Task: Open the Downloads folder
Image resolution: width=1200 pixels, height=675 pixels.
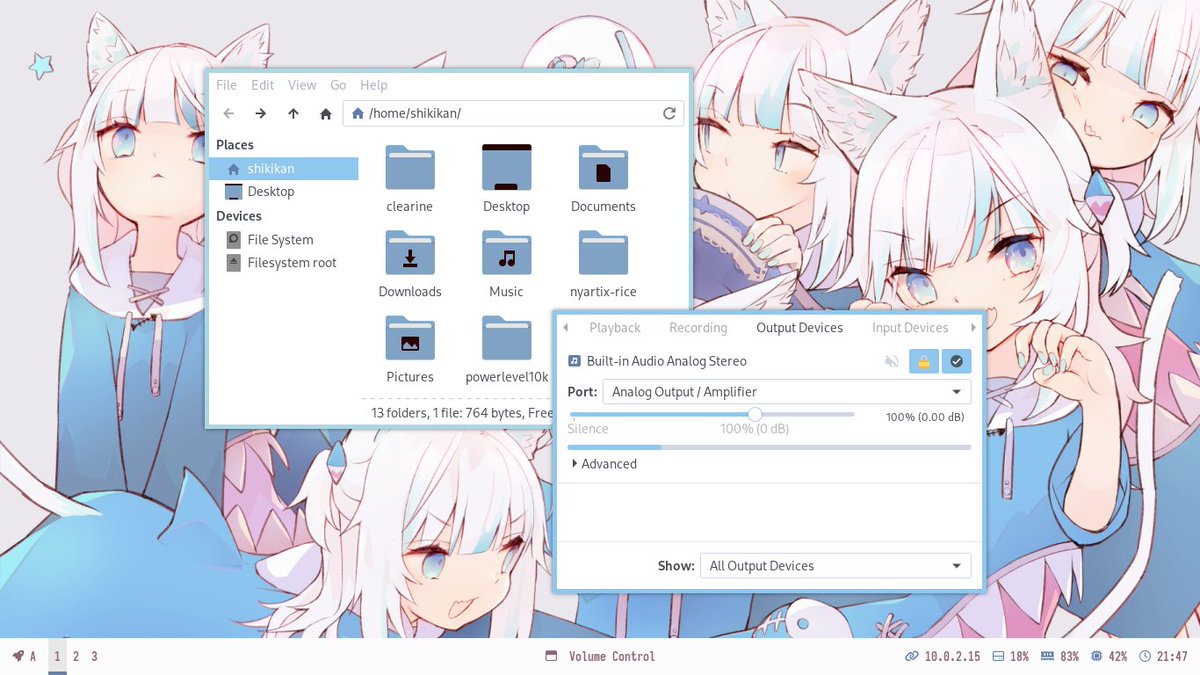Action: (410, 265)
